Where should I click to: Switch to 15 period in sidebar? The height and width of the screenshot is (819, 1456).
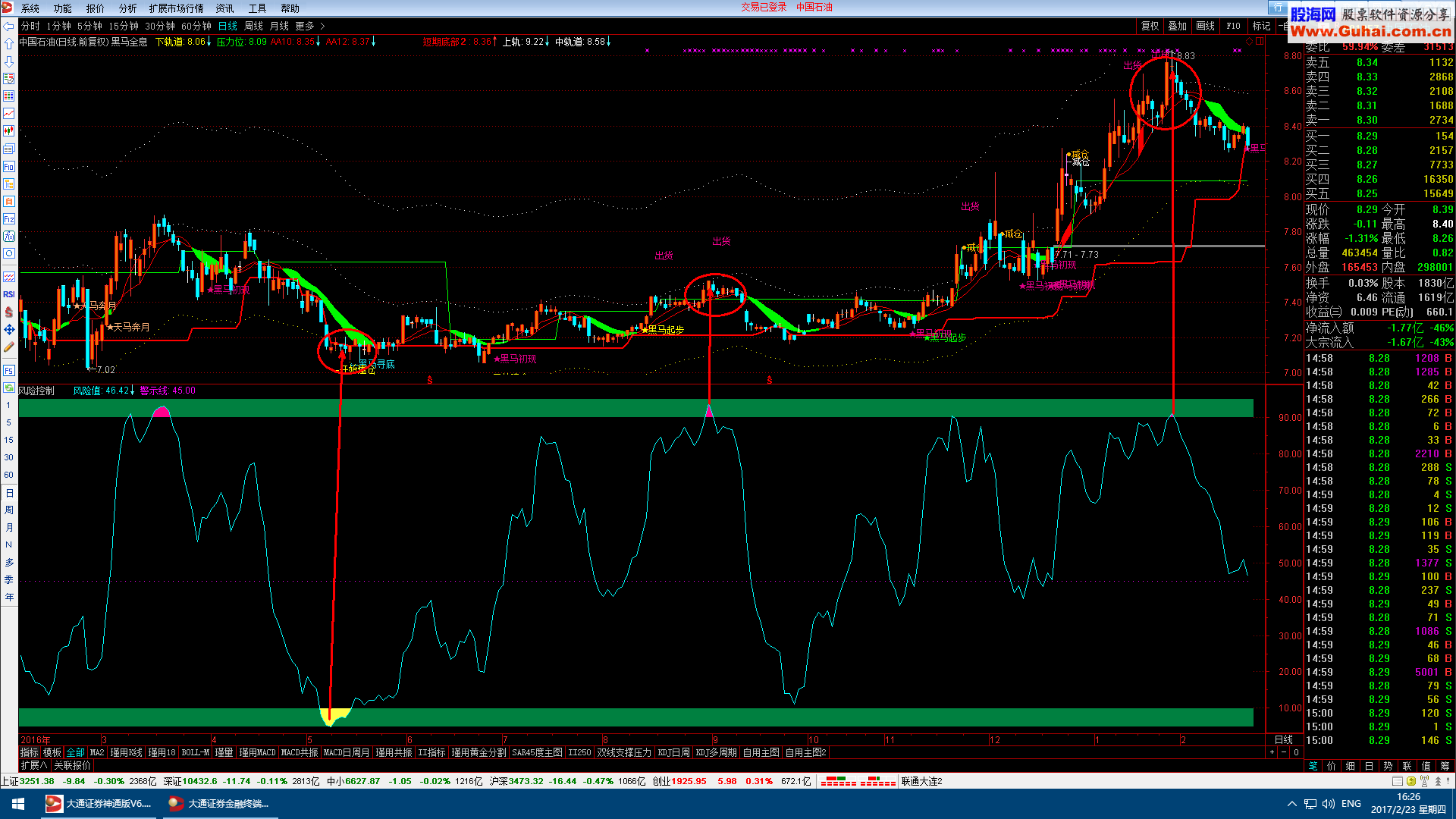[x=8, y=440]
